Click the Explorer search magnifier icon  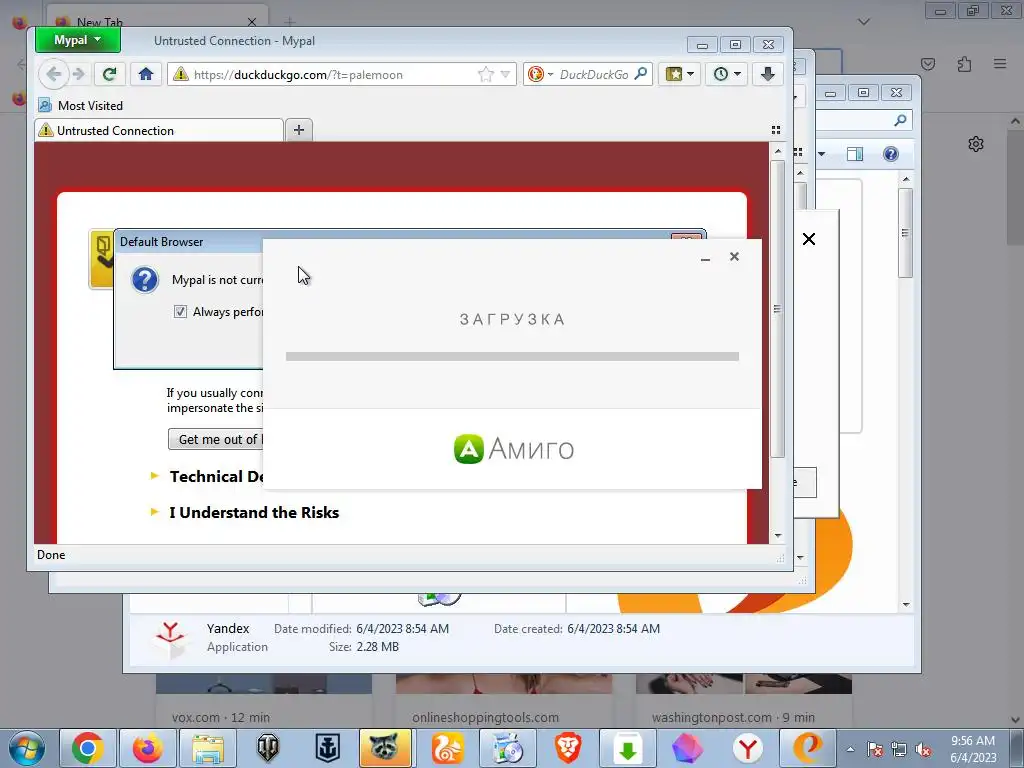[x=901, y=120]
